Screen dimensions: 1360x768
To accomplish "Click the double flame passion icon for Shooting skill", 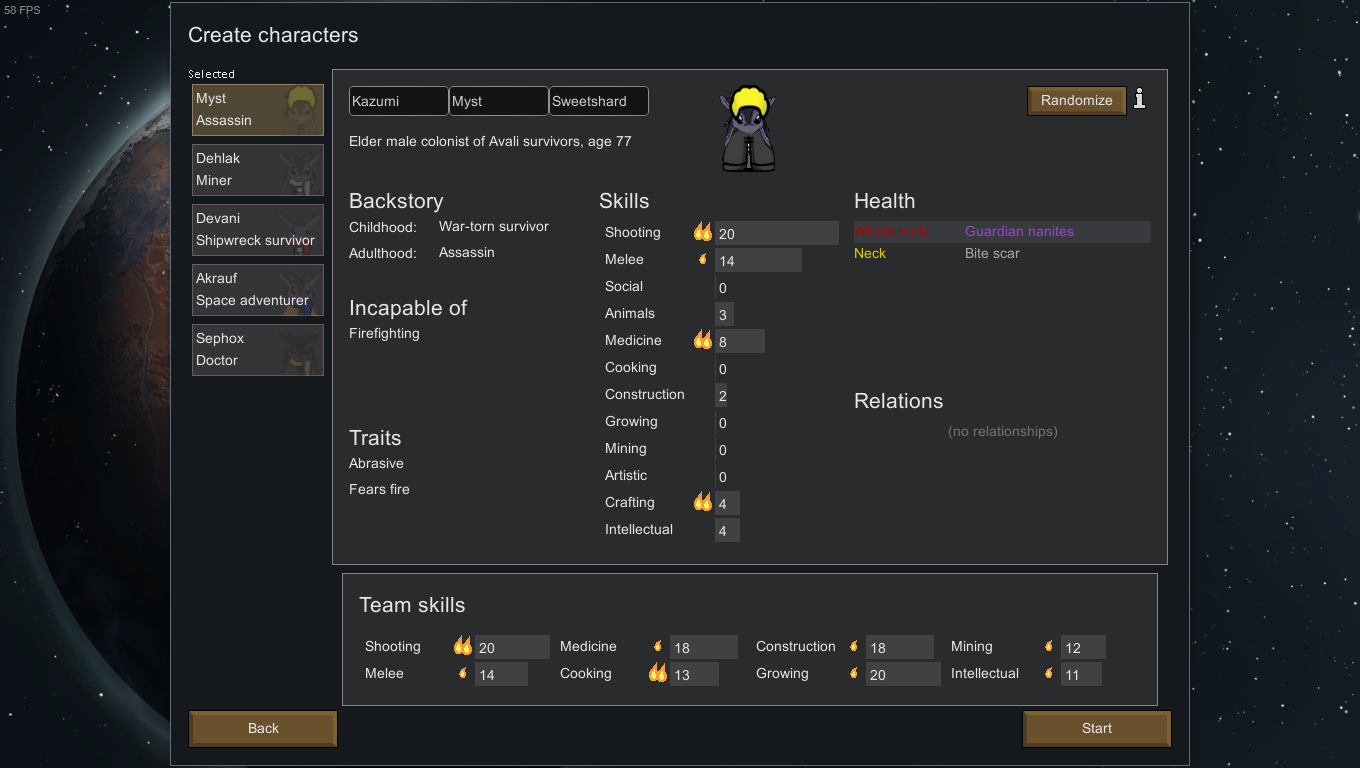I will point(703,232).
